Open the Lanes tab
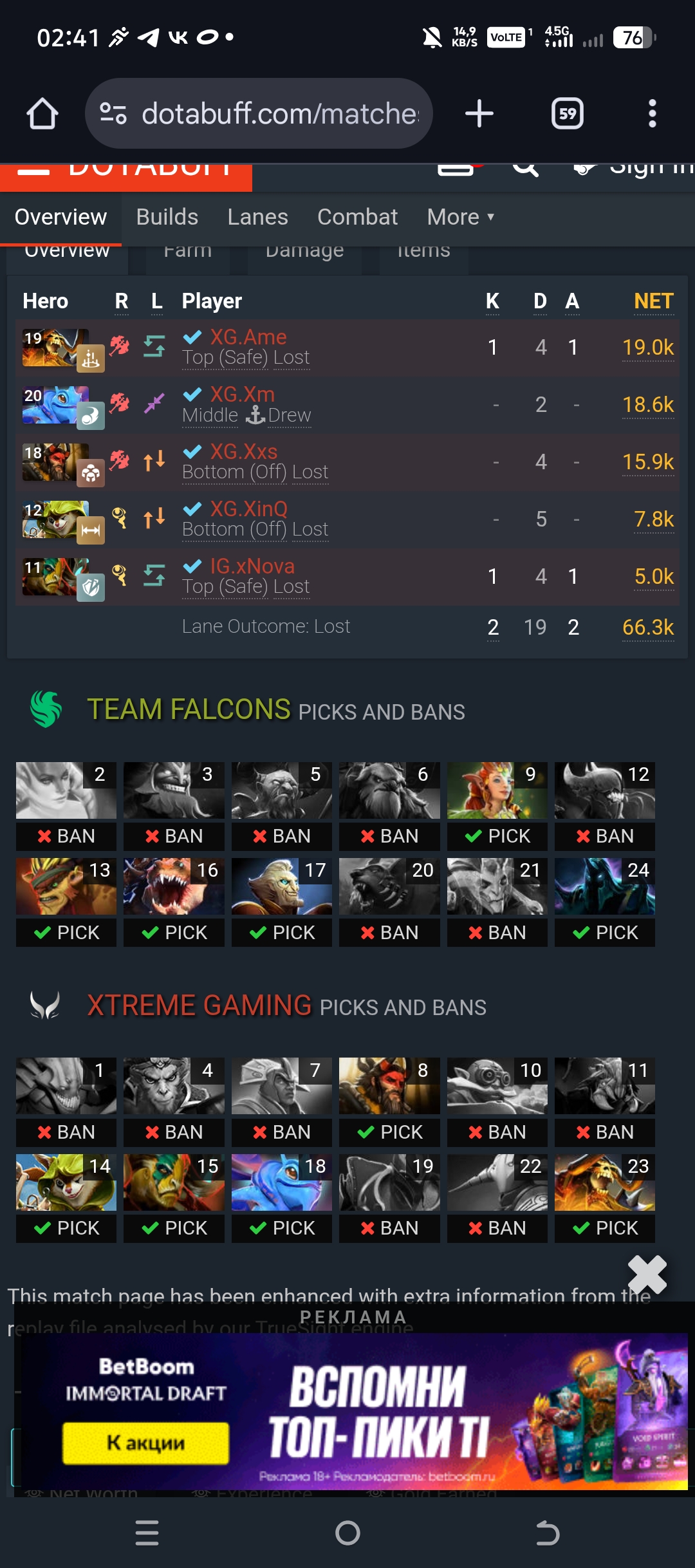This screenshot has height=1568, width=695. [x=258, y=217]
